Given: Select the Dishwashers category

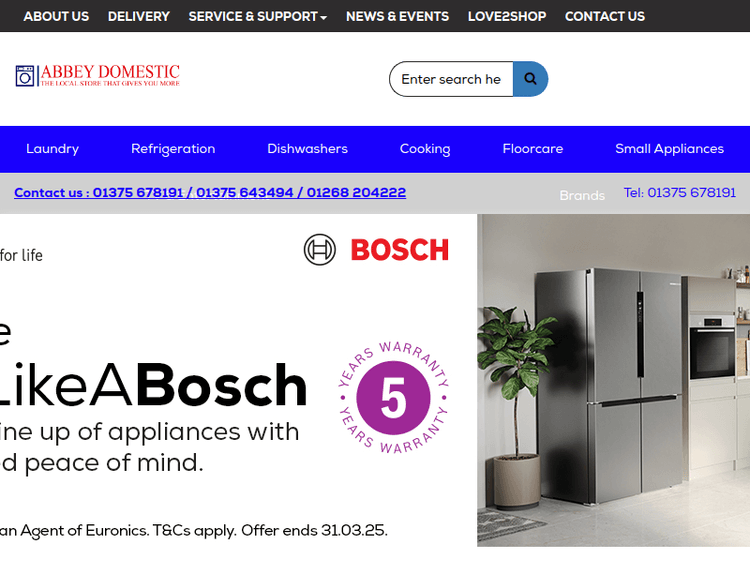Looking at the screenshot, I should tap(308, 149).
